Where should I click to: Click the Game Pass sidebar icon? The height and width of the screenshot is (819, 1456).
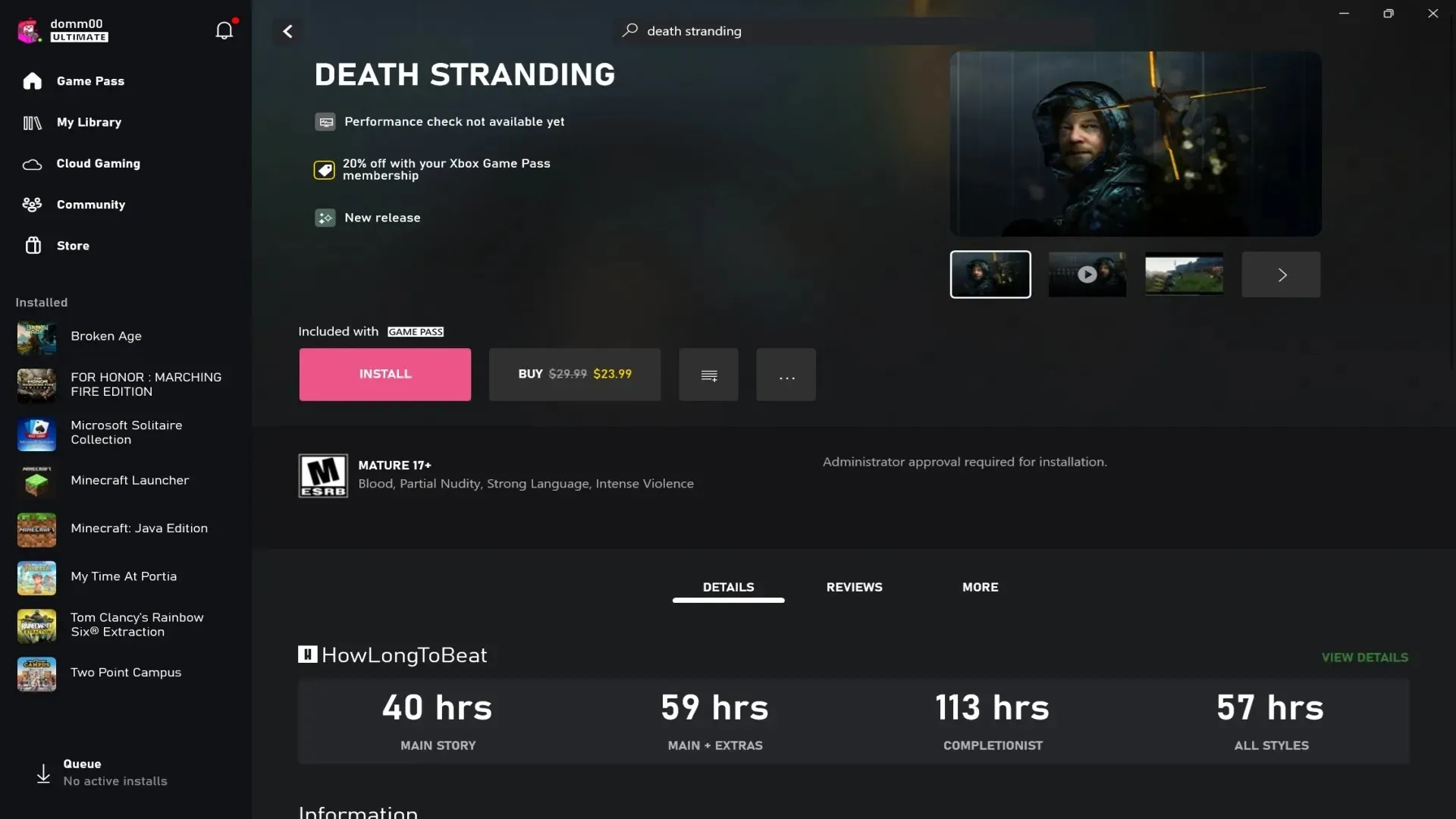pos(33,80)
